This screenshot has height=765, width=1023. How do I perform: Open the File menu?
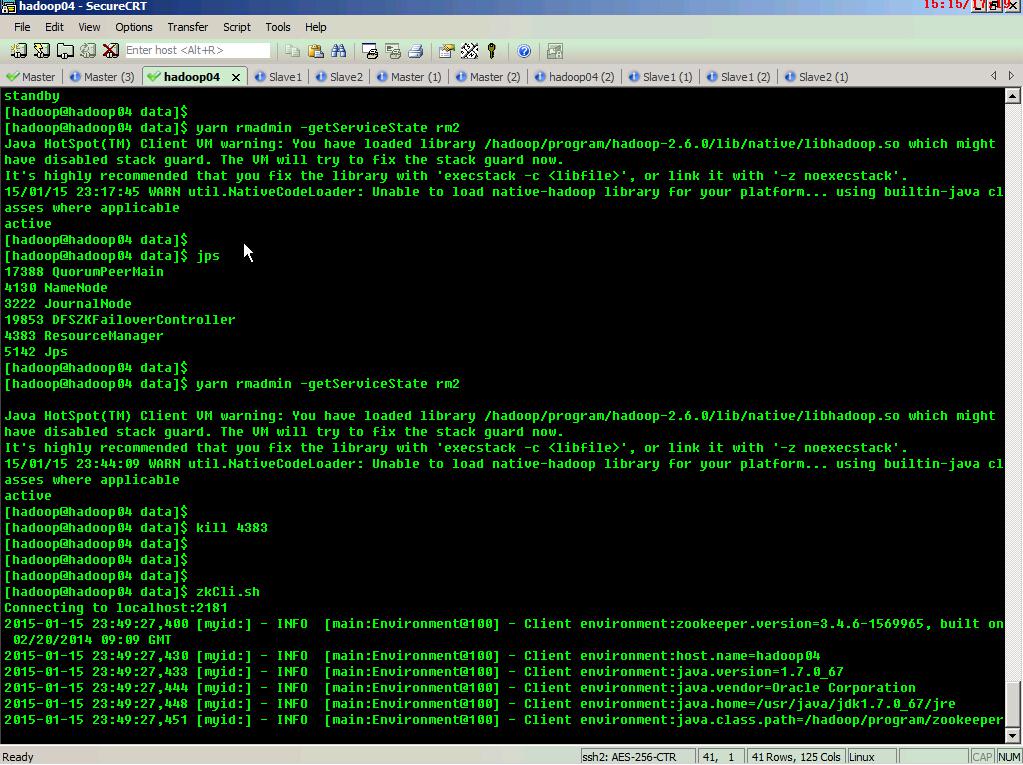(22, 27)
